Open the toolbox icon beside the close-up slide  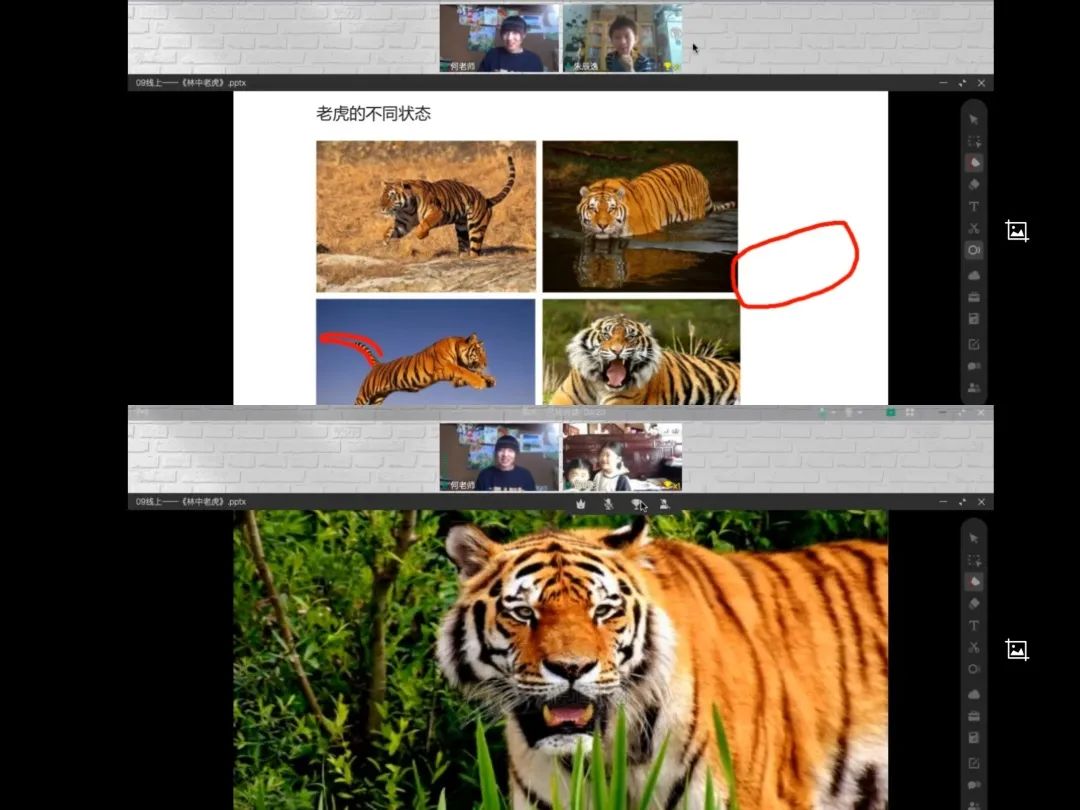coord(974,716)
